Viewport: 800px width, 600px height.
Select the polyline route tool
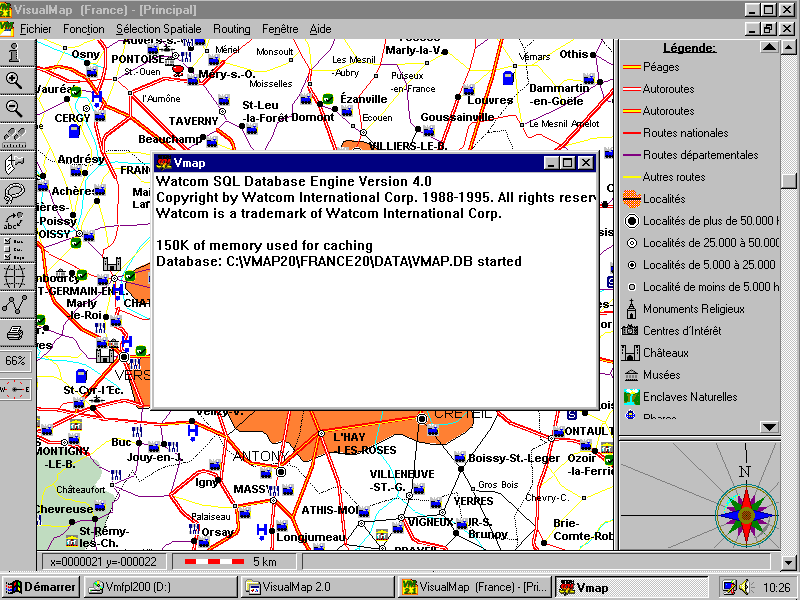tap(15, 305)
